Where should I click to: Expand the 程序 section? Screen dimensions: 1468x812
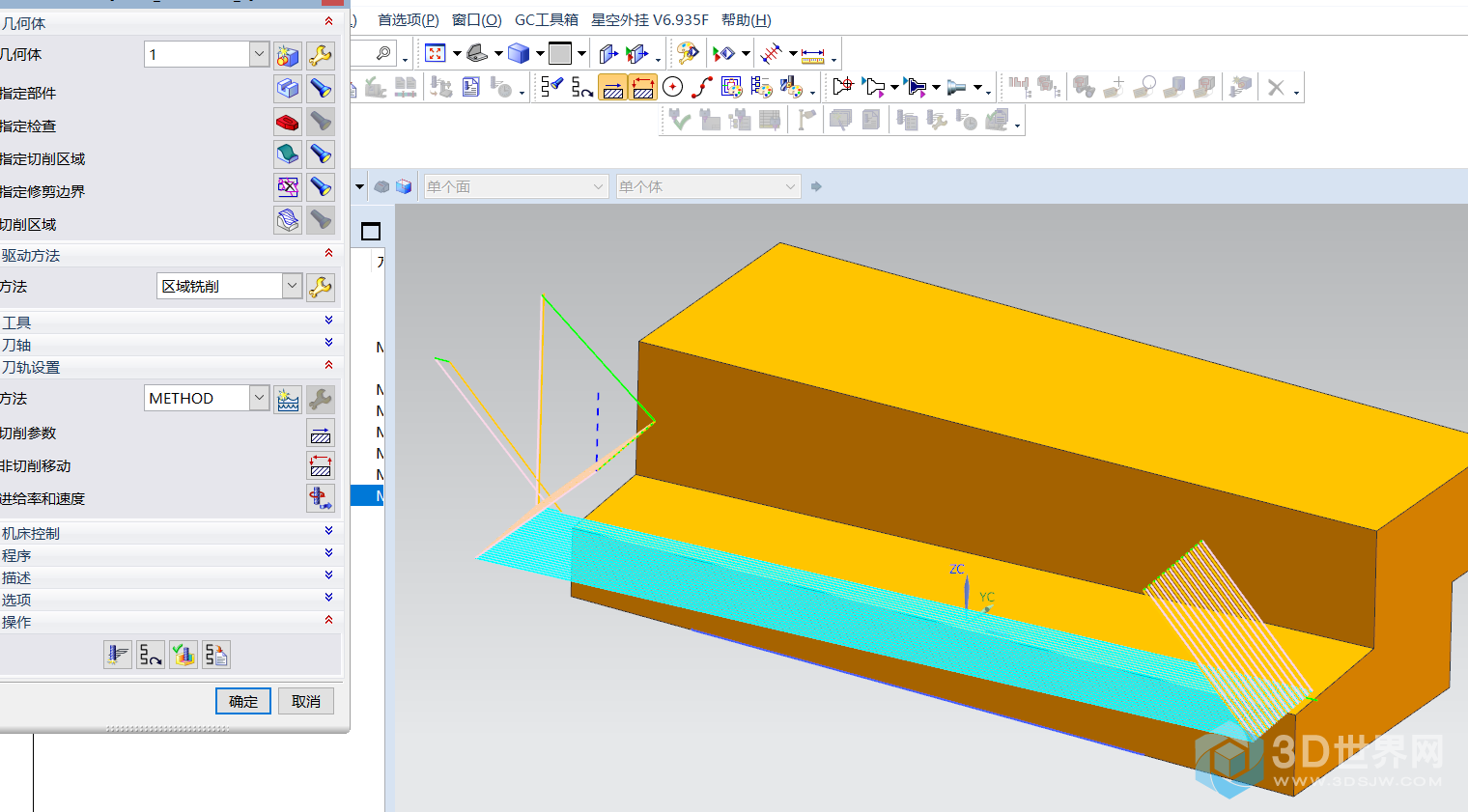(x=328, y=553)
